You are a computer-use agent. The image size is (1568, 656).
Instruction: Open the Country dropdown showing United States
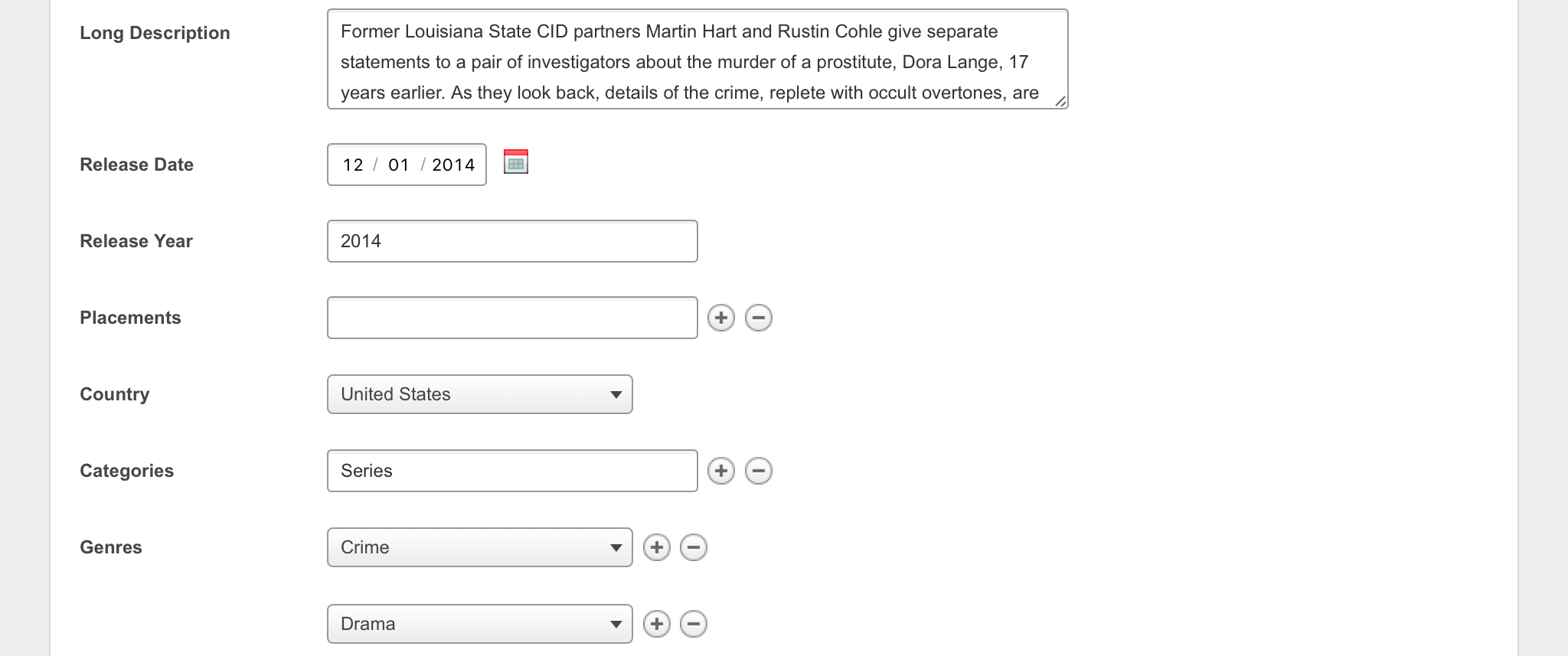click(479, 394)
